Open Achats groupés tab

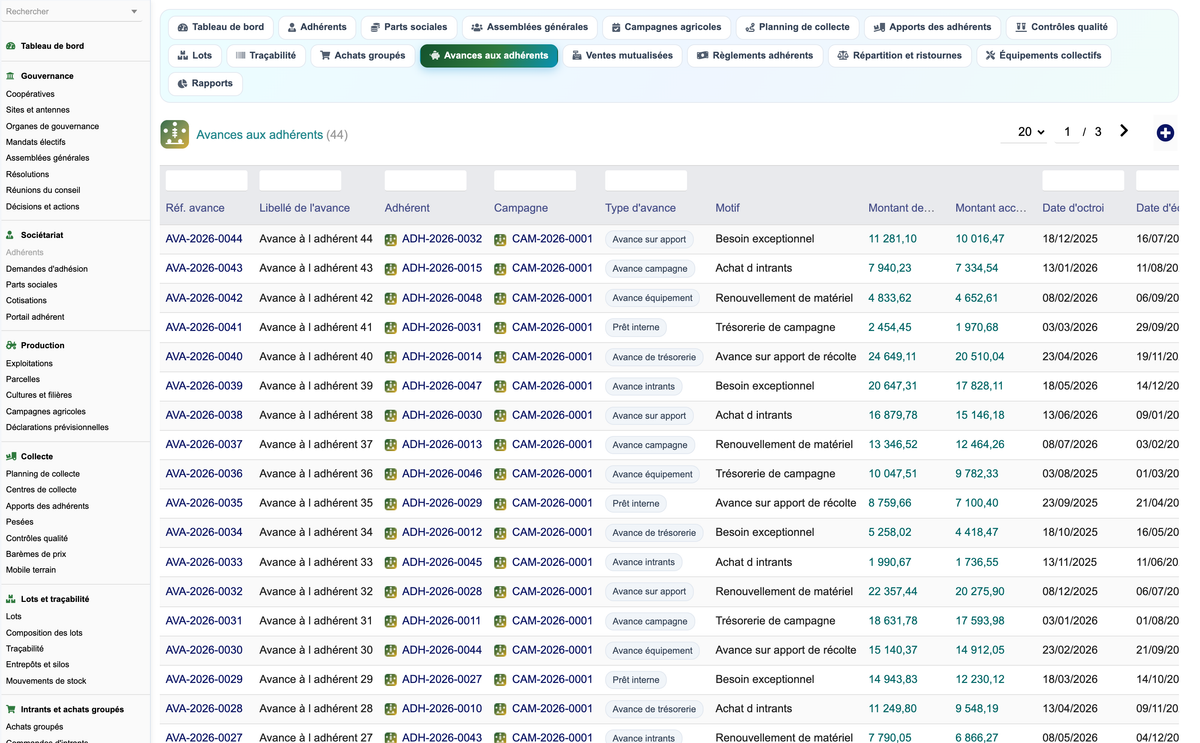click(362, 55)
